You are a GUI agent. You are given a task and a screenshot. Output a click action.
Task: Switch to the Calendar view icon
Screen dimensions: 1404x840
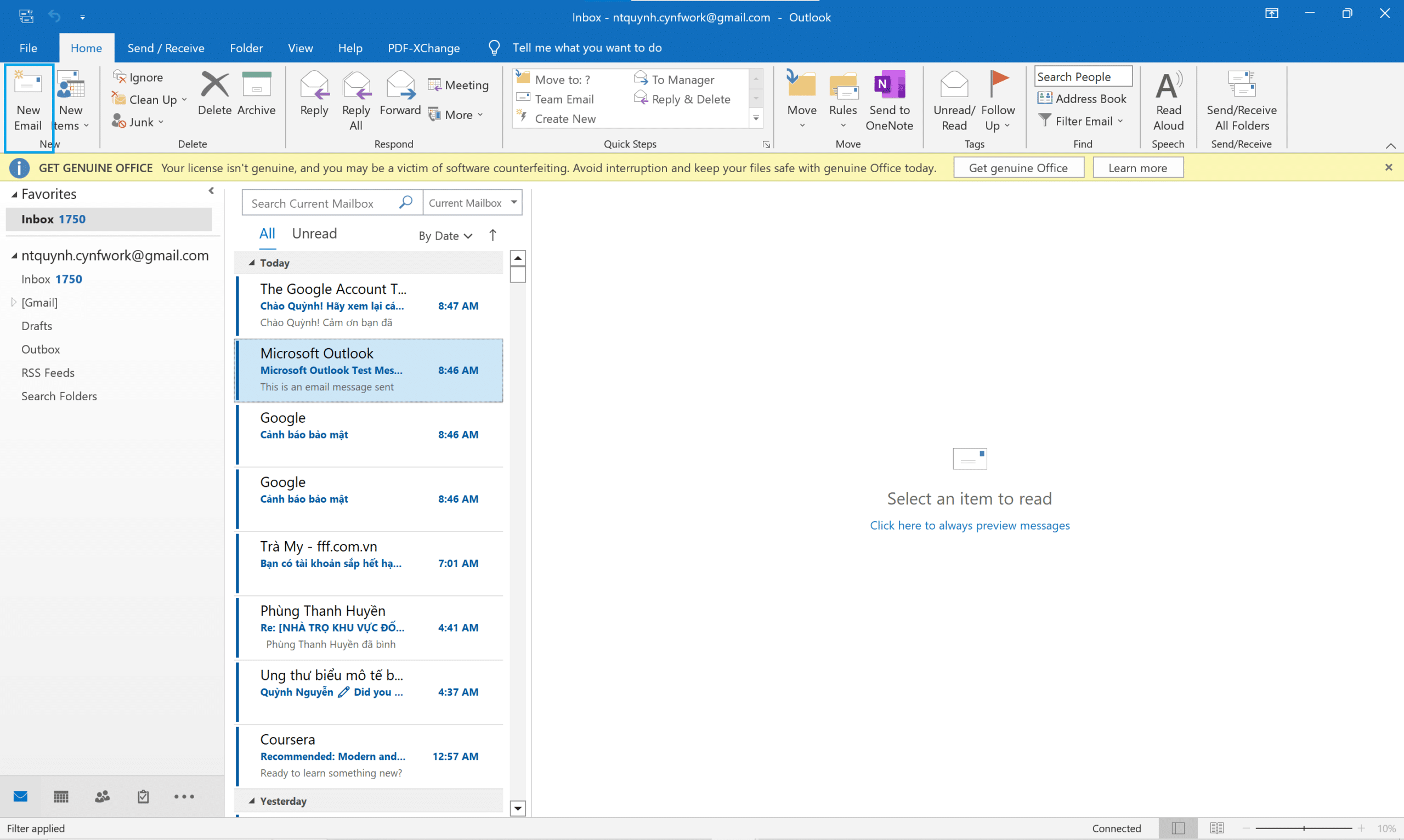[61, 797]
